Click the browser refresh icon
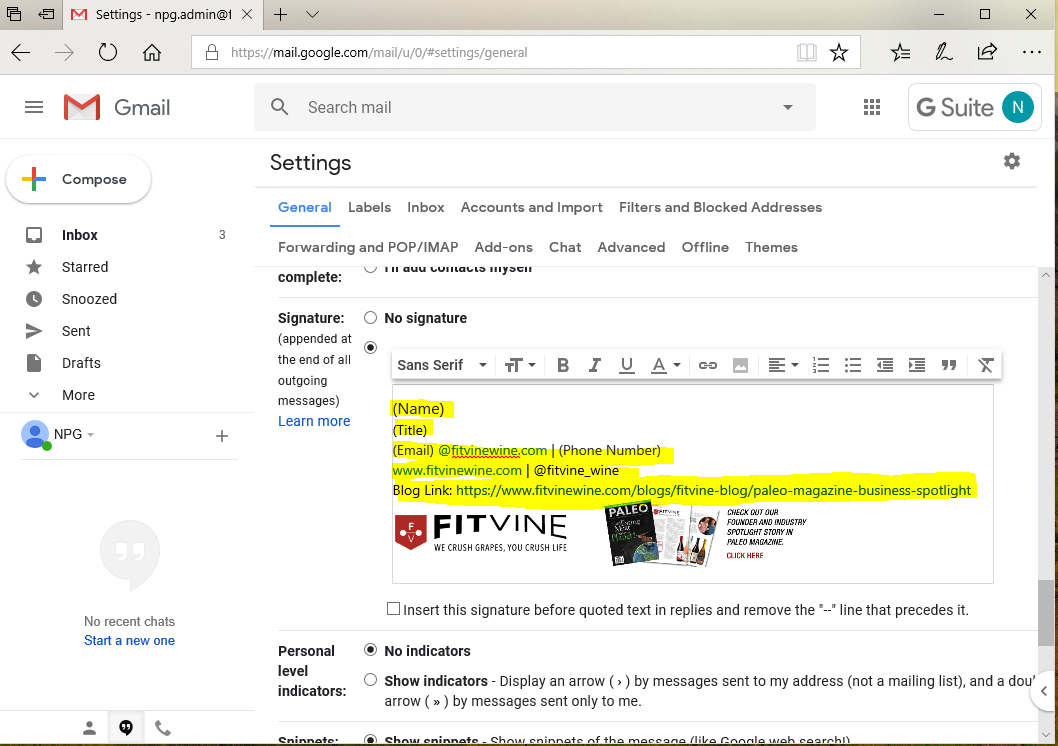The height and width of the screenshot is (746, 1058). pyautogui.click(x=107, y=52)
